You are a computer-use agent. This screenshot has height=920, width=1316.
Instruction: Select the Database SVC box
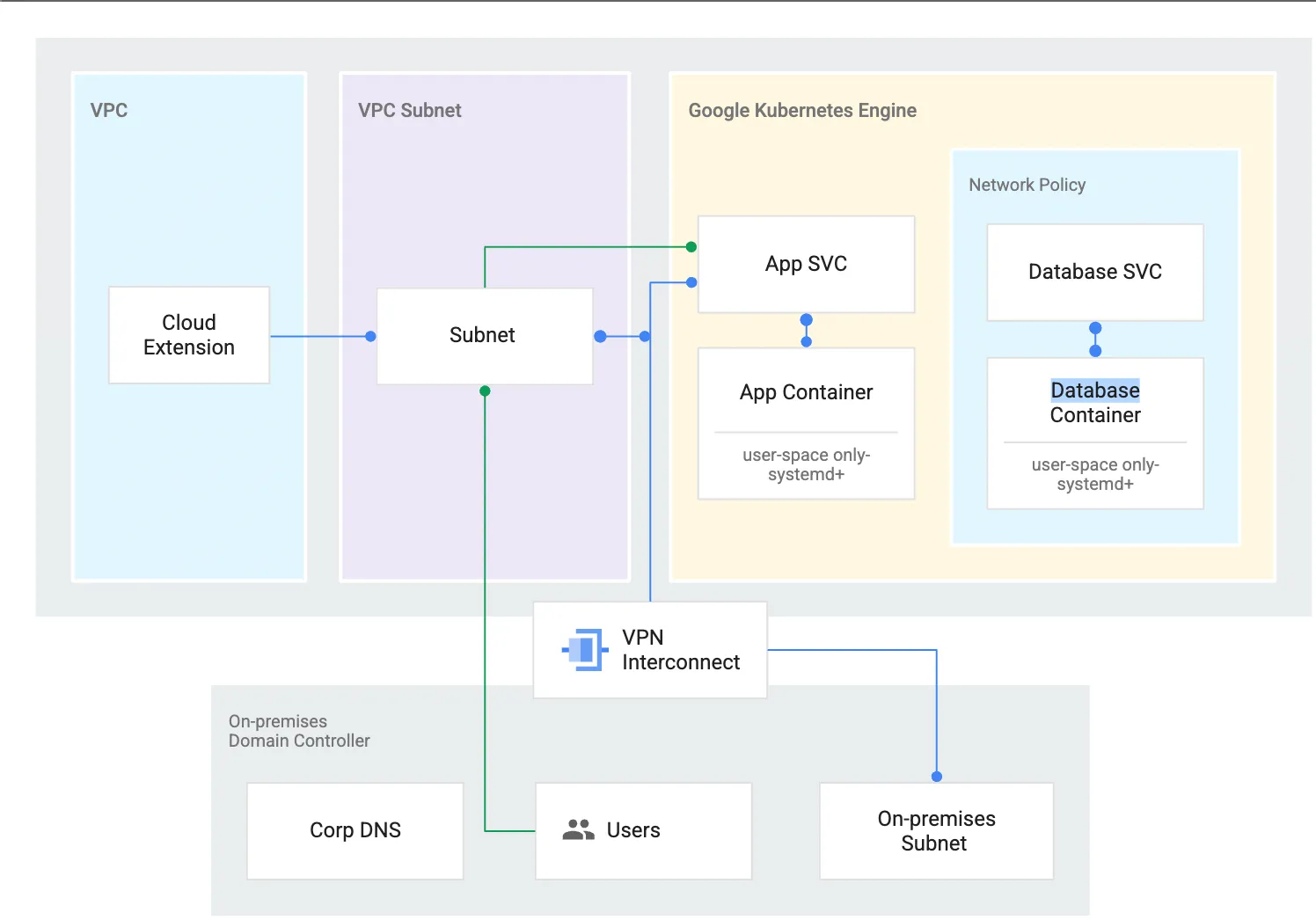click(x=1095, y=272)
